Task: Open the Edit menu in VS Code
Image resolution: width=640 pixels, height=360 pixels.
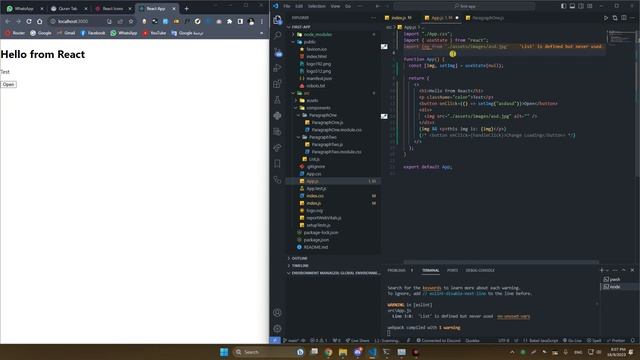Action: point(299,6)
